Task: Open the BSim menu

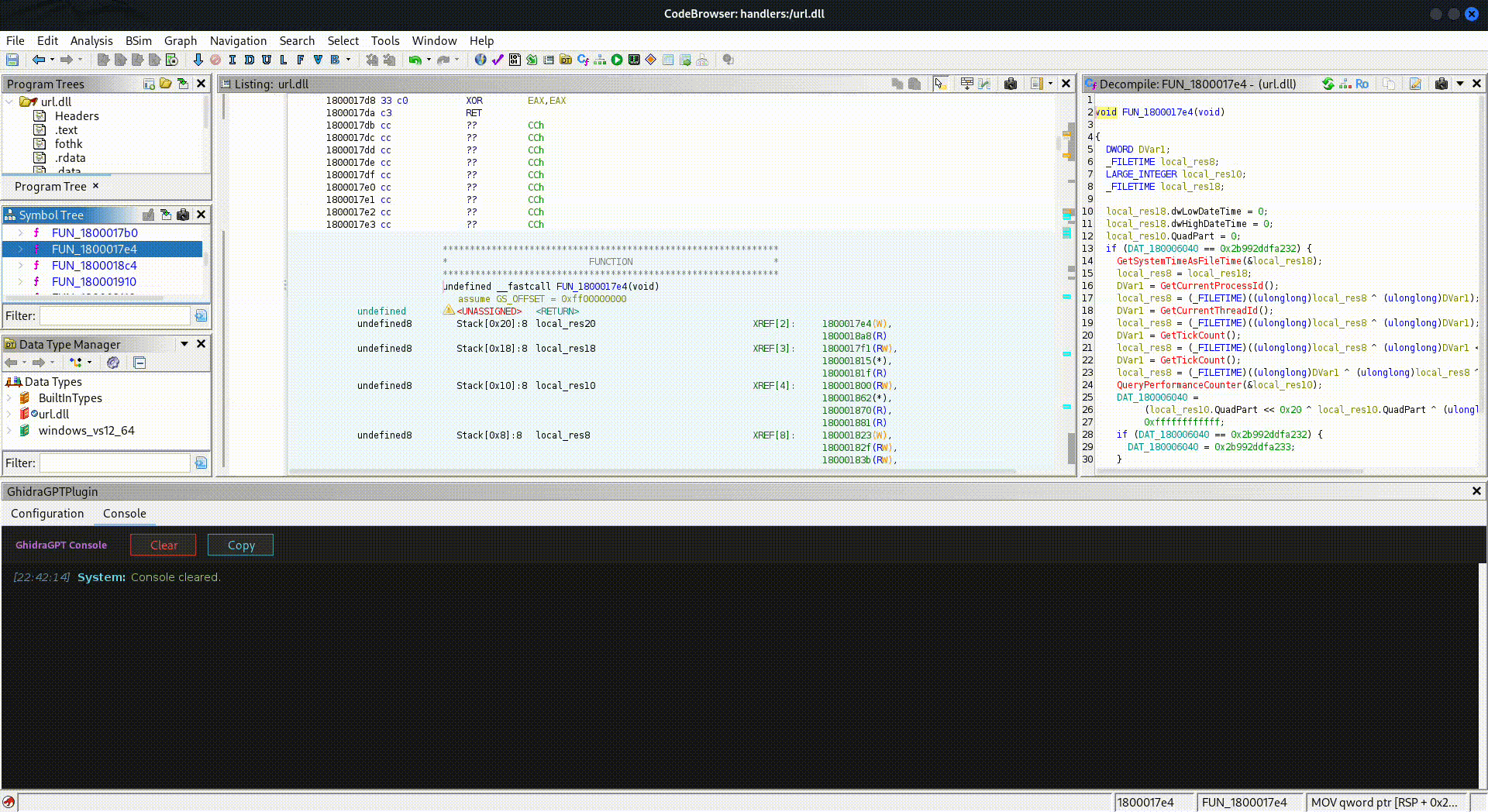Action: point(139,41)
